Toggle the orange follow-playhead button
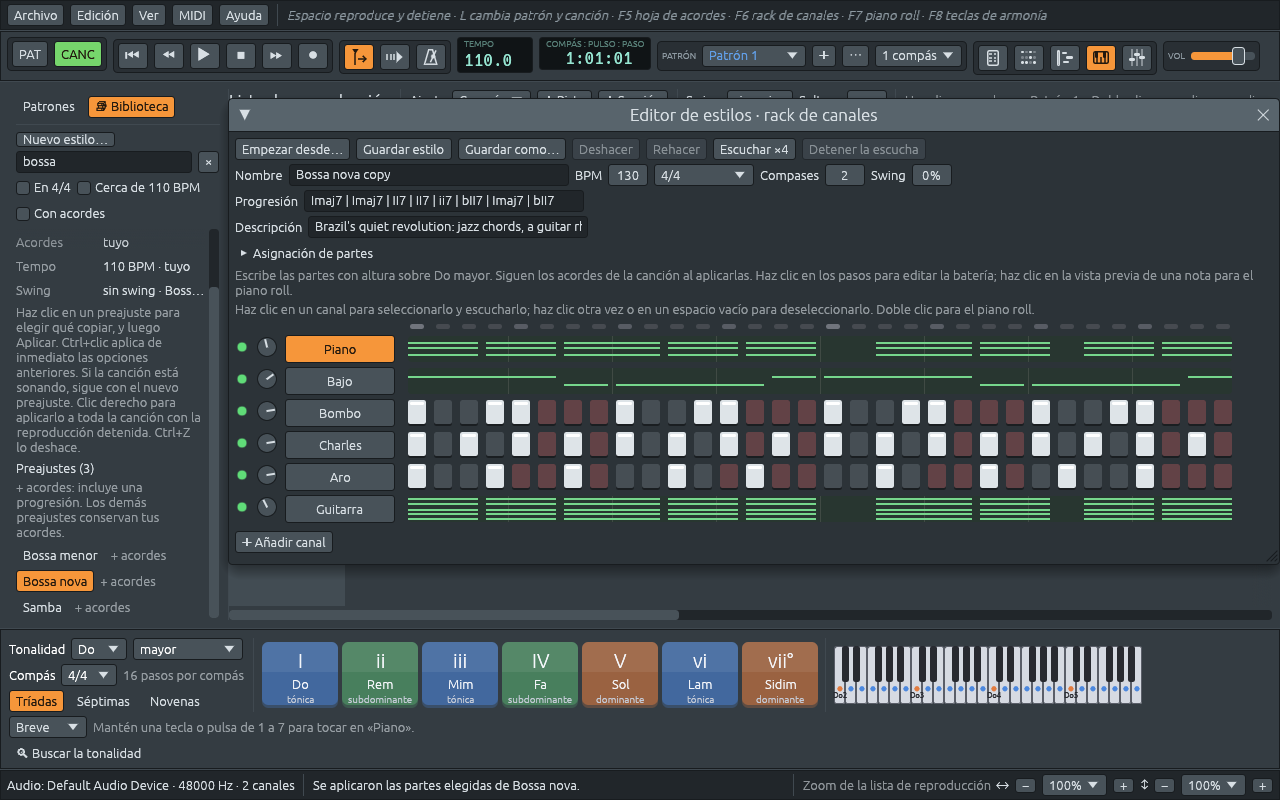Image resolution: width=1280 pixels, height=800 pixels. coord(359,57)
